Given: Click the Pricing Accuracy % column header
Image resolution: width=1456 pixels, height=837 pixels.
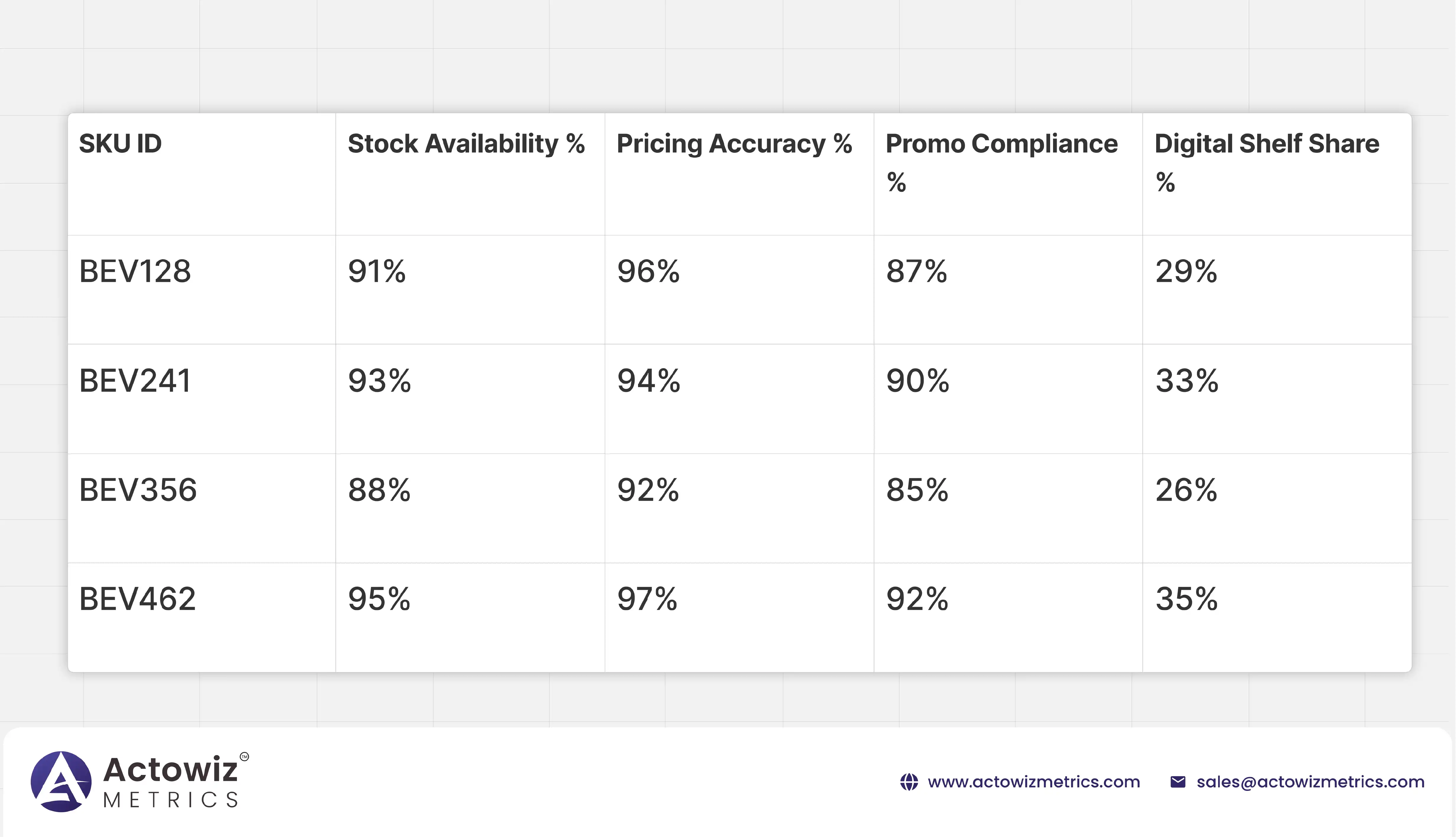Looking at the screenshot, I should [734, 144].
